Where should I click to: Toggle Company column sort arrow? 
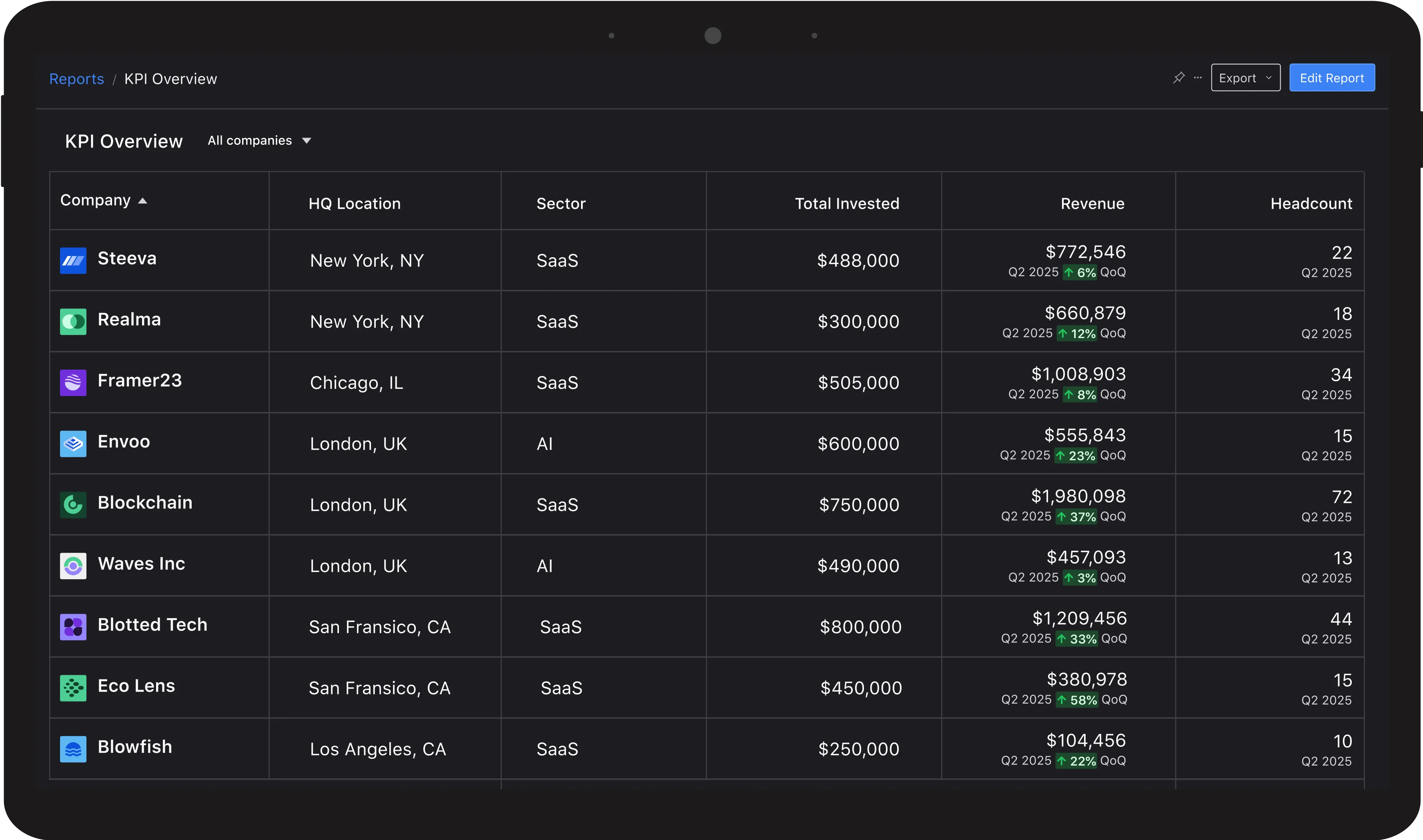[143, 201]
